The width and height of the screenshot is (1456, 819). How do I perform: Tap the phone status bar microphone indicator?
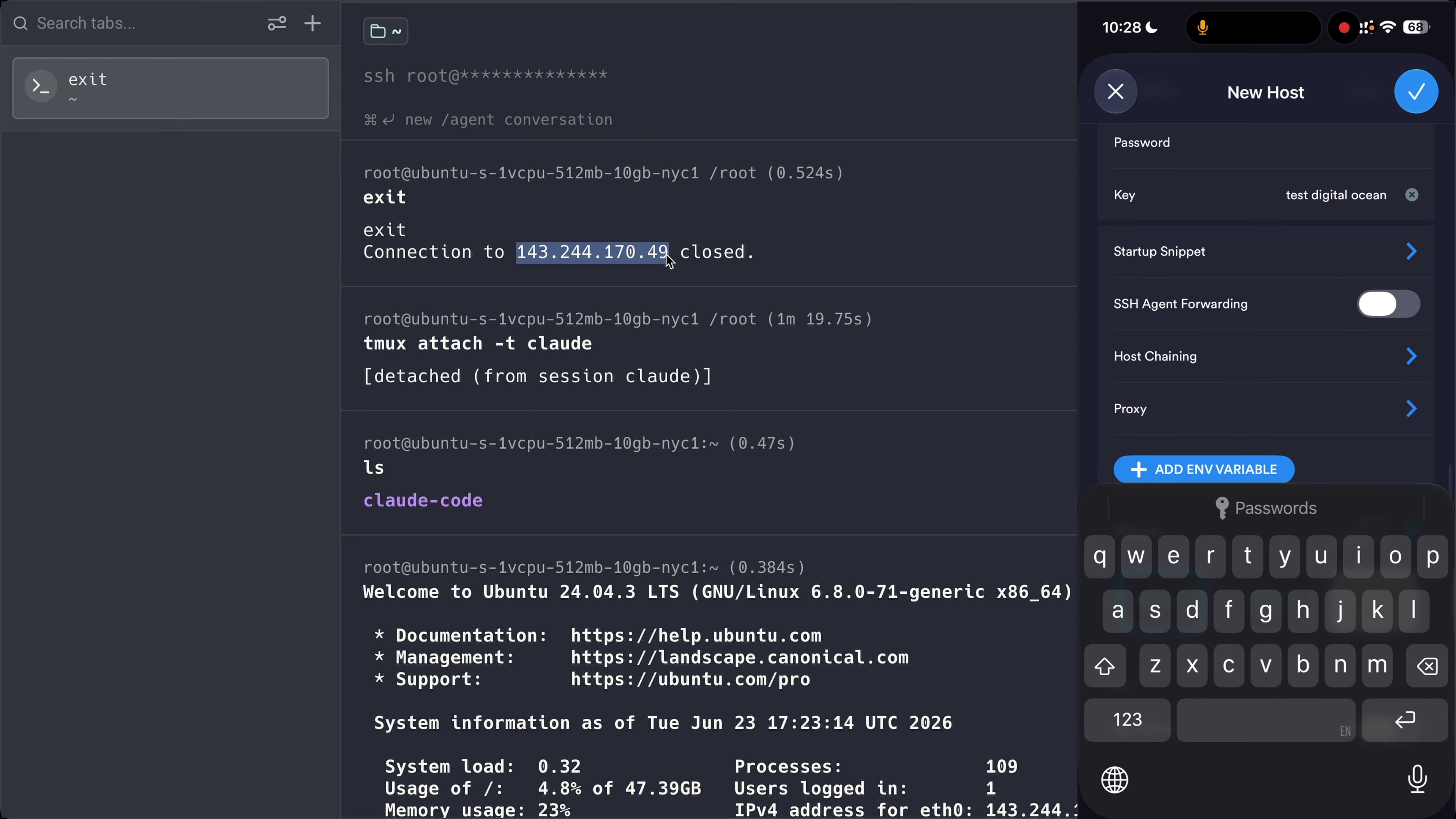[x=1202, y=27]
